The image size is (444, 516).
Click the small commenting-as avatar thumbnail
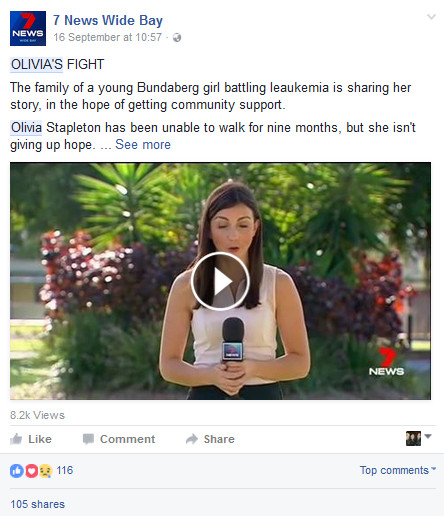coord(413,438)
